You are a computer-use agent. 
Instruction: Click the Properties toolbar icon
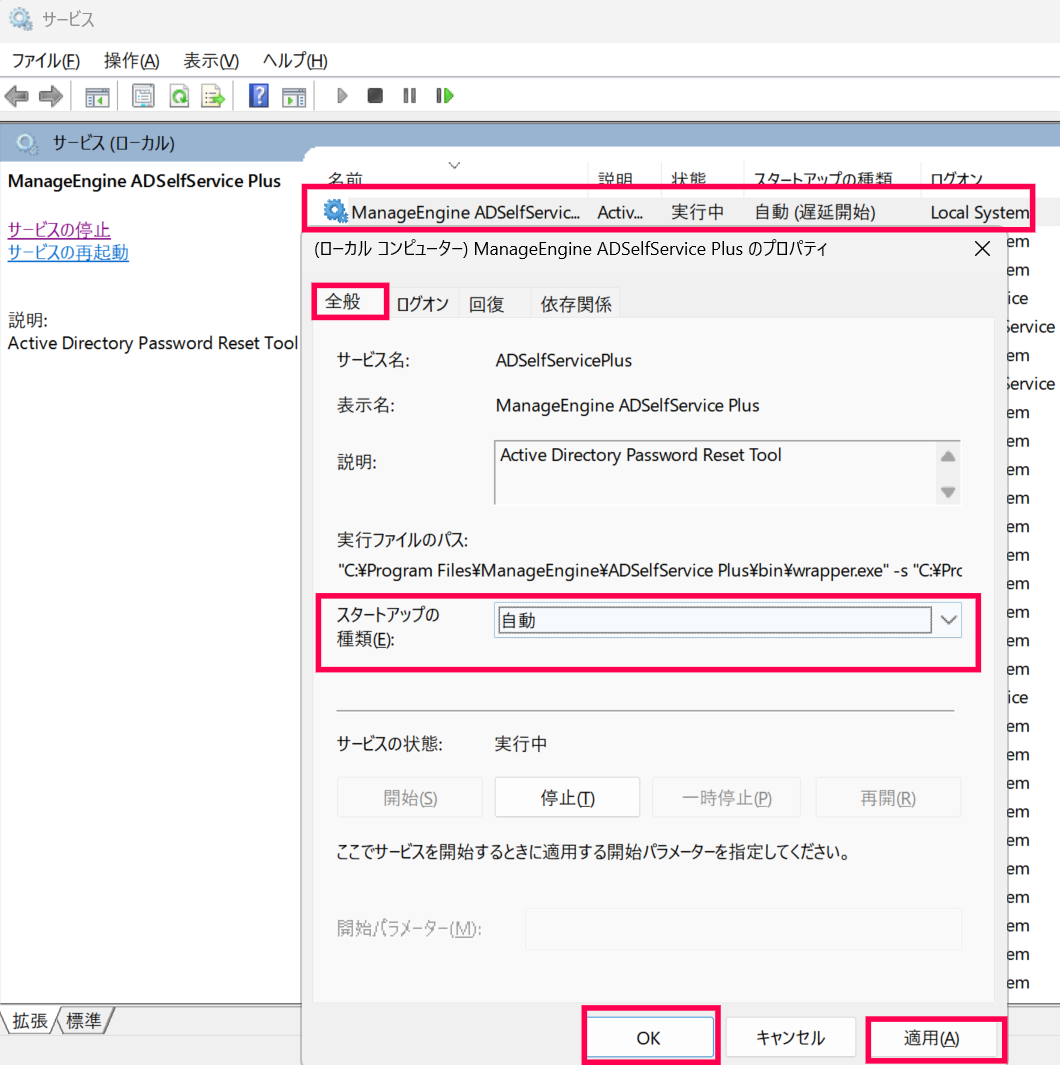click(x=143, y=96)
